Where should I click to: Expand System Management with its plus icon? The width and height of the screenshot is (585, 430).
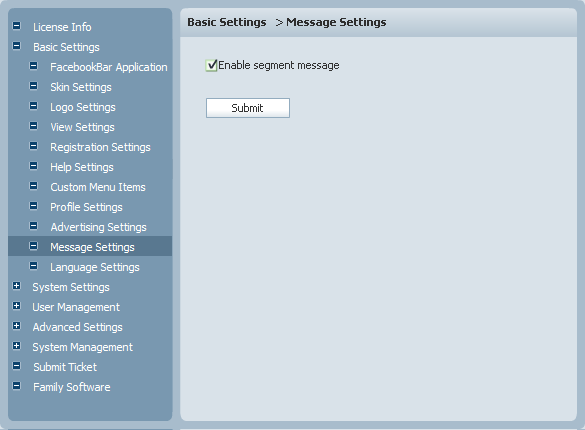coord(16,346)
